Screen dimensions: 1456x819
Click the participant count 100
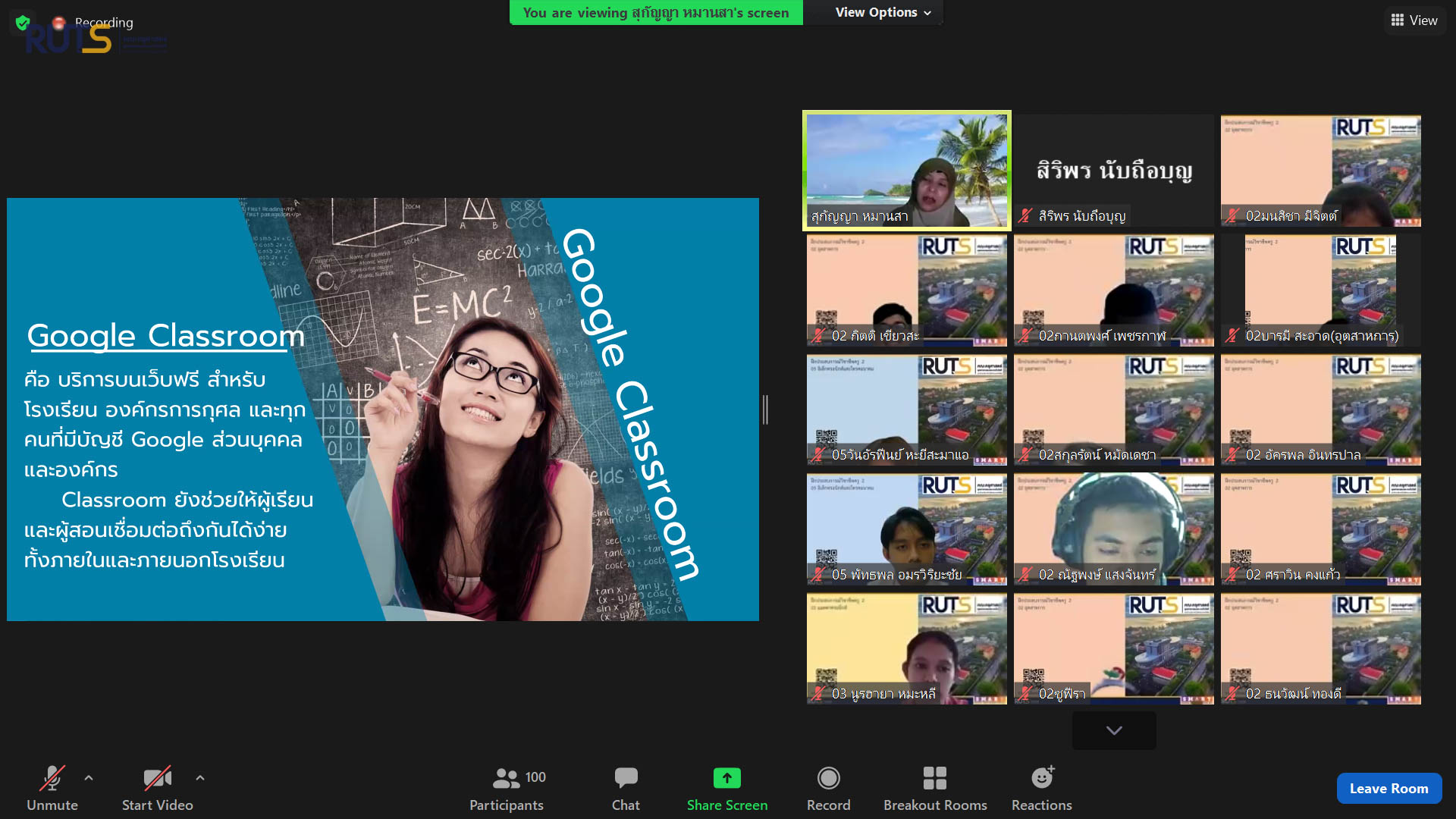coord(535,777)
